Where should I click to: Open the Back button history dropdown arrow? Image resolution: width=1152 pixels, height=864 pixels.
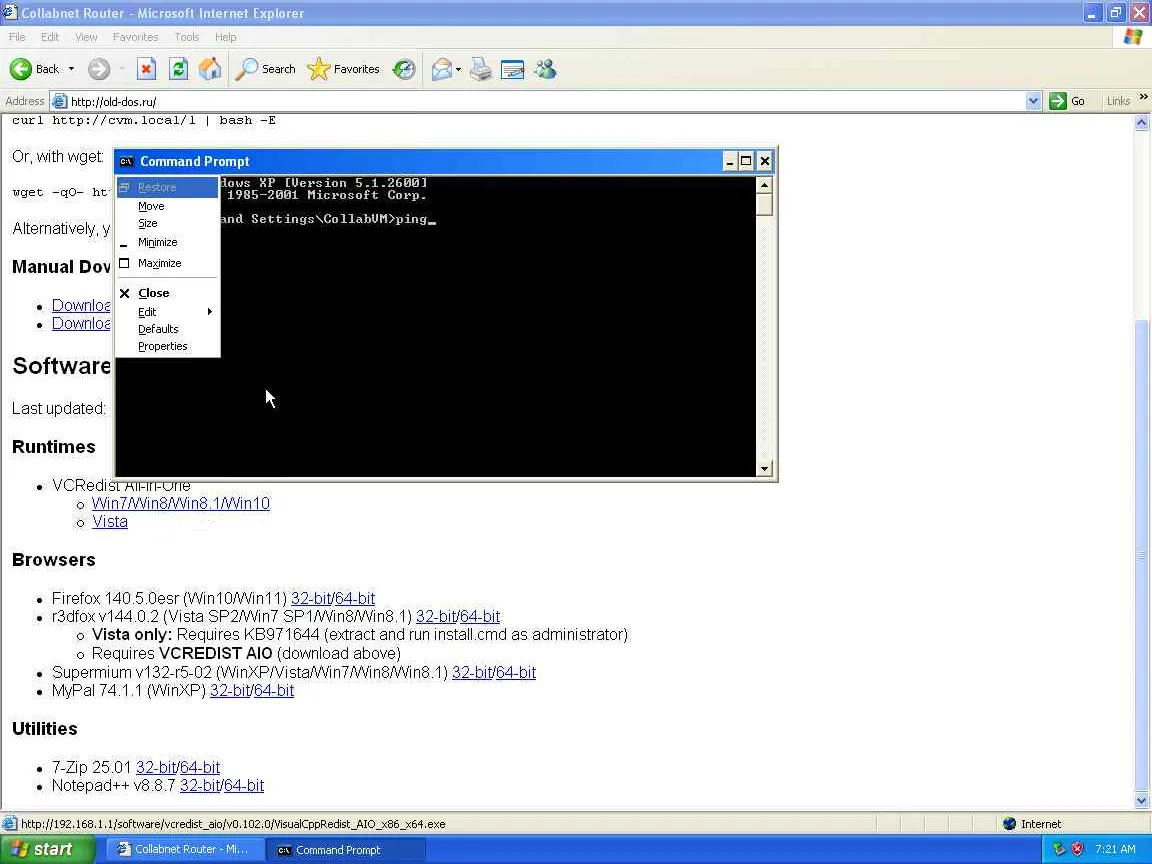[x=71, y=69]
